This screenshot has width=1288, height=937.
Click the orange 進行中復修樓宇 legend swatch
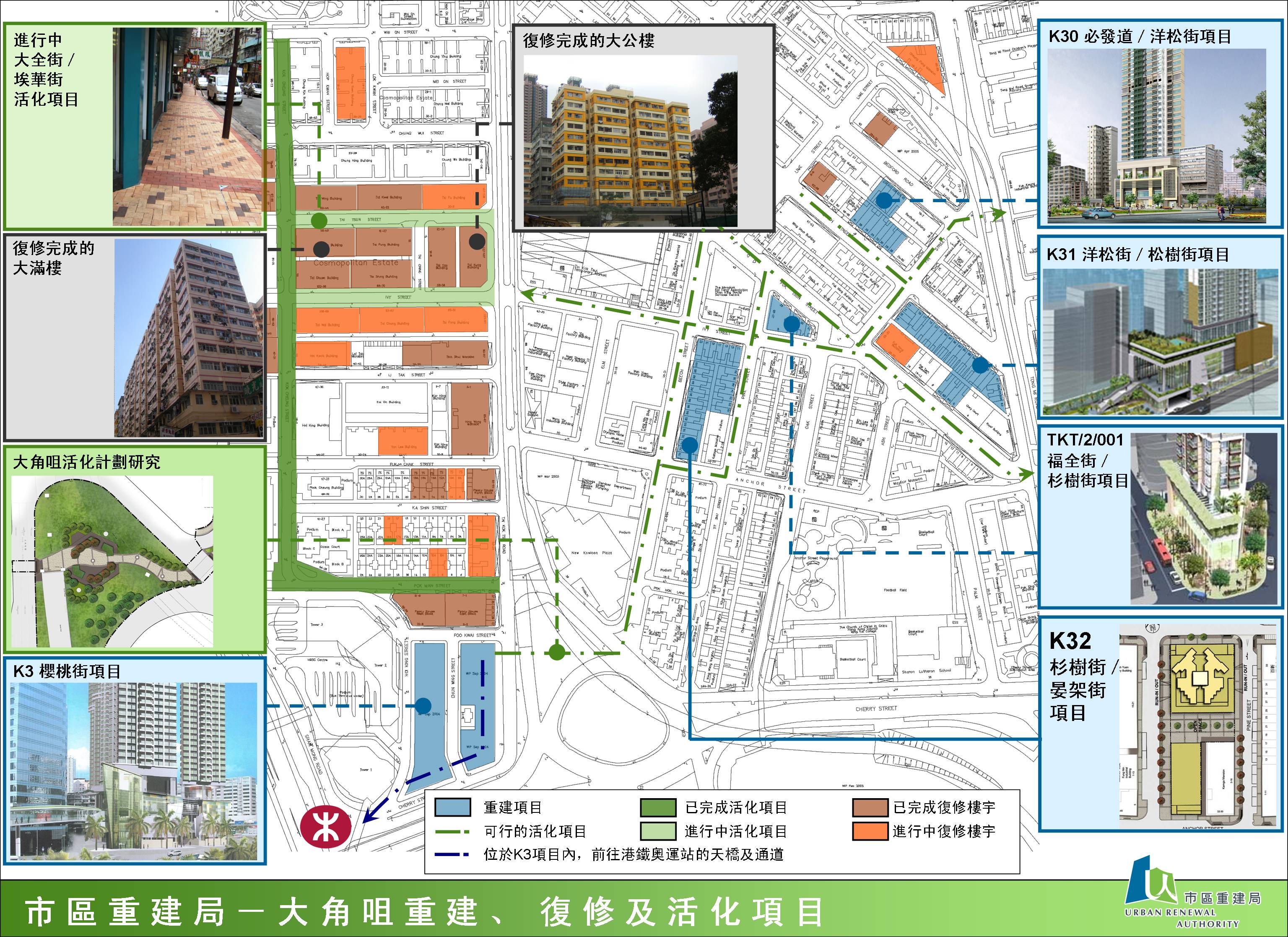click(x=870, y=831)
